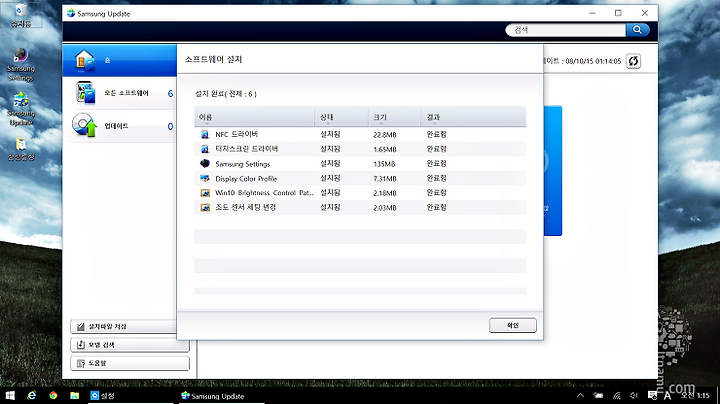
Task: Click the update disc icon in the sidebar
Action: click(84, 125)
